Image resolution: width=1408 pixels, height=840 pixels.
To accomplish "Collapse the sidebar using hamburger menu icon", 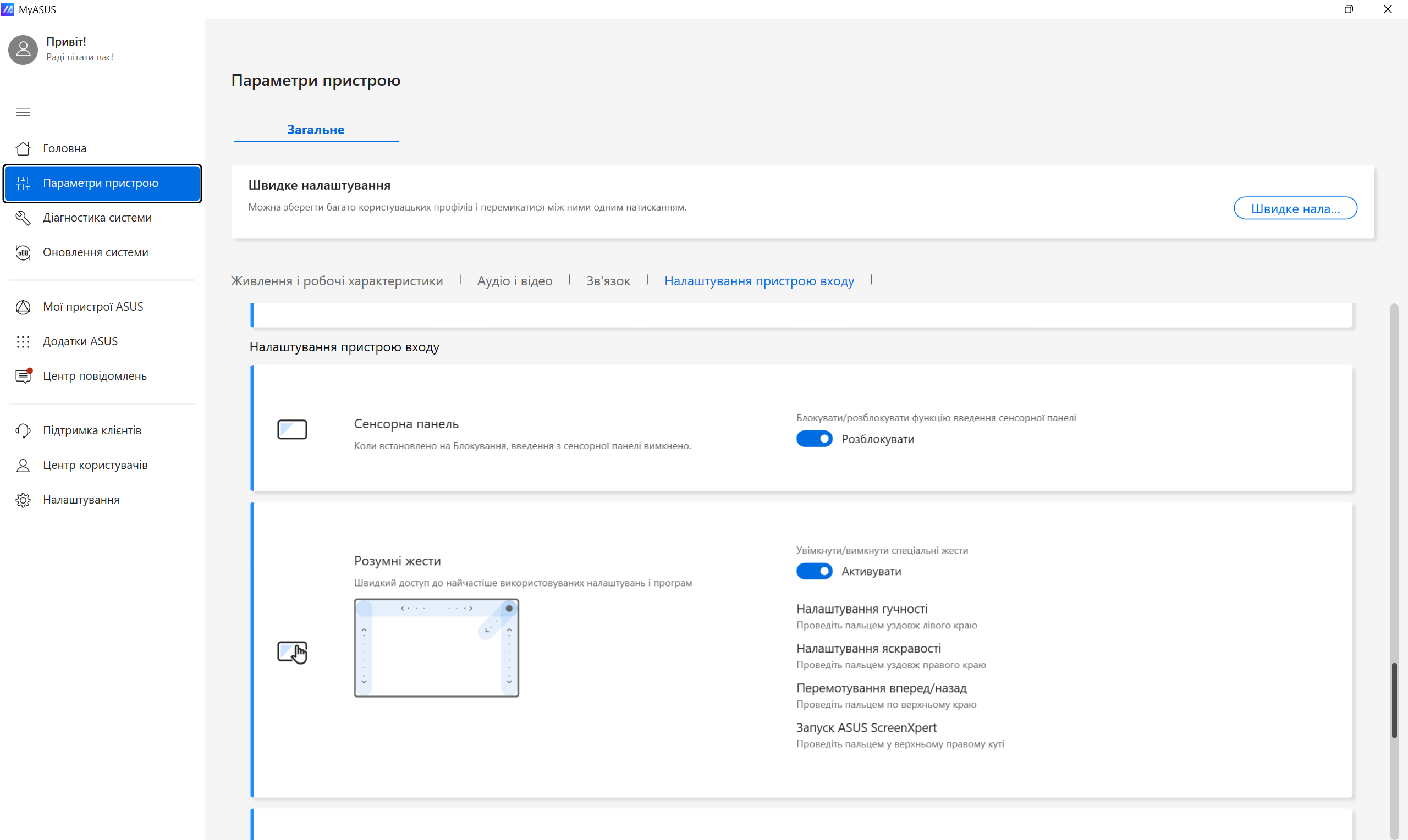I will click(x=23, y=112).
